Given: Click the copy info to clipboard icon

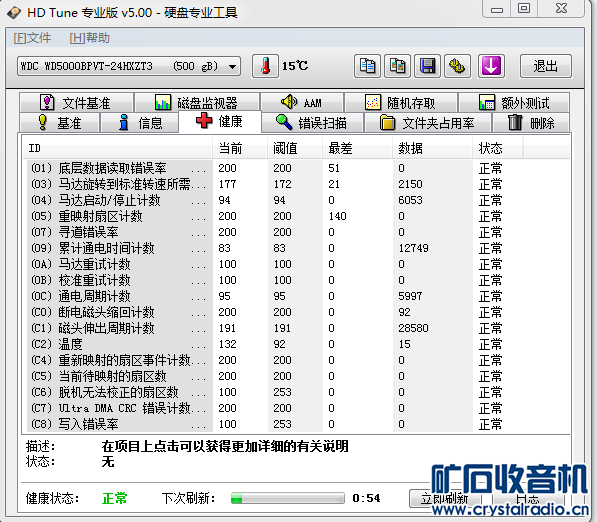Looking at the screenshot, I should tap(367, 66).
